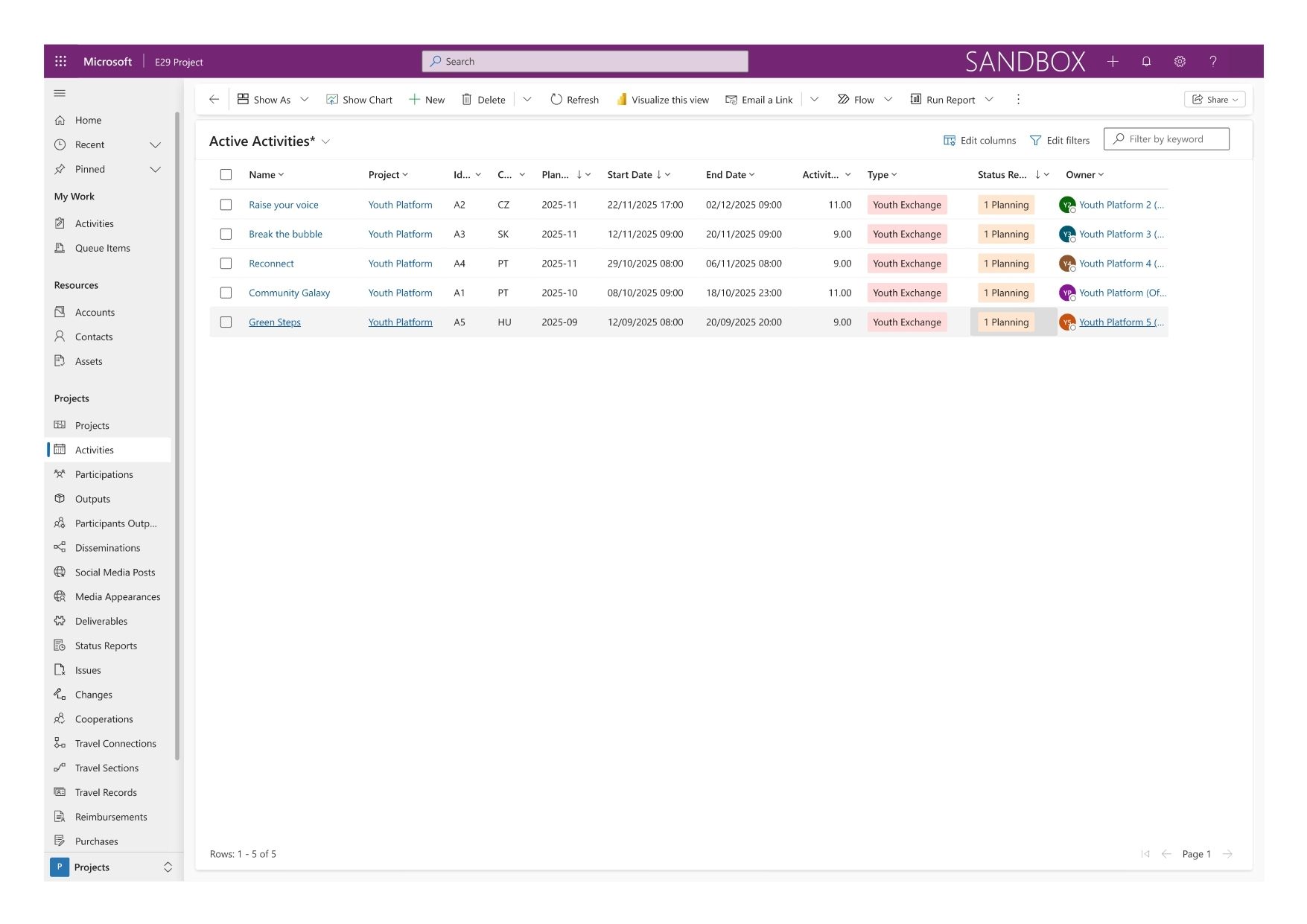Open Participations in the sidebar

[104, 475]
